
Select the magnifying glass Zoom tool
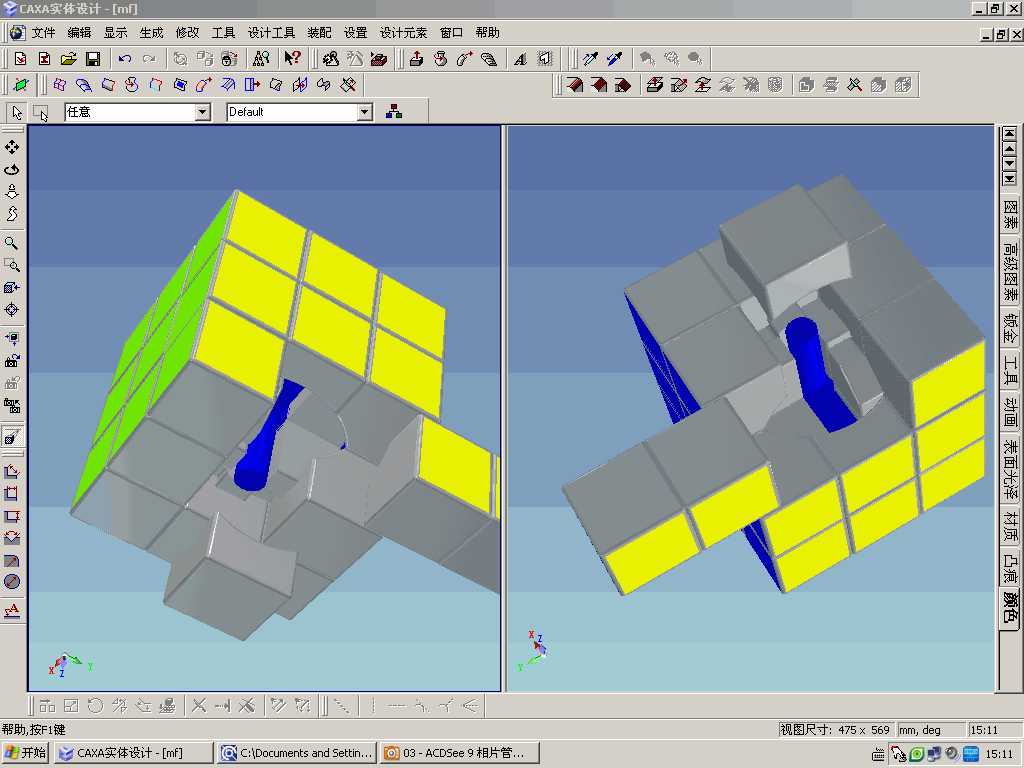(12, 244)
